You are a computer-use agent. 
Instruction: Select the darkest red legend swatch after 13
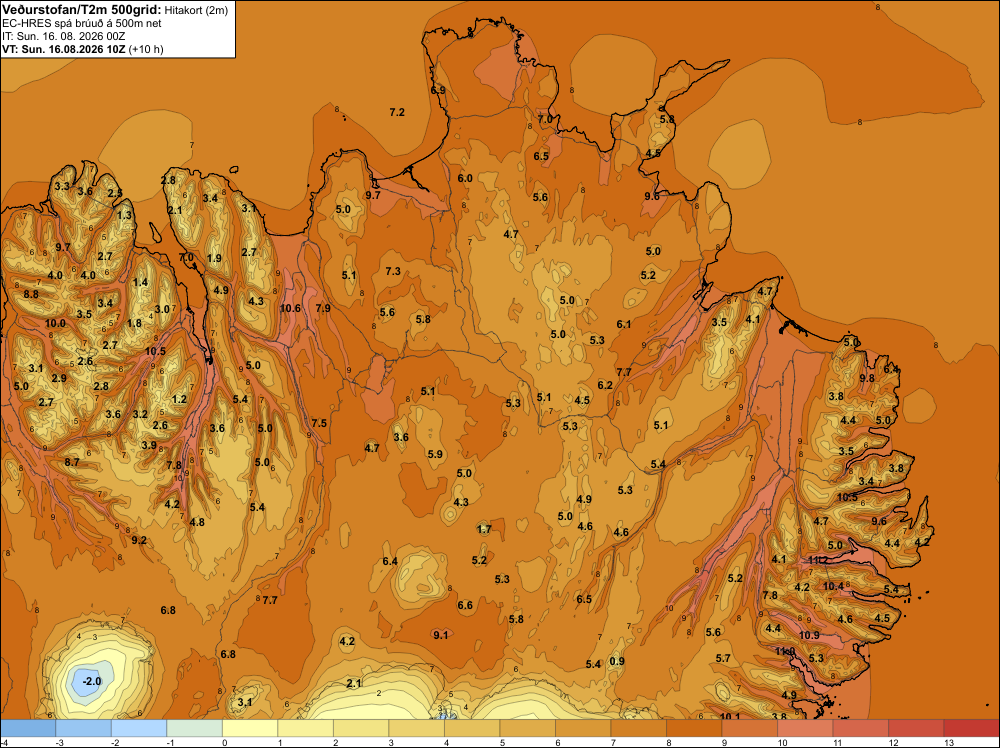point(971,728)
